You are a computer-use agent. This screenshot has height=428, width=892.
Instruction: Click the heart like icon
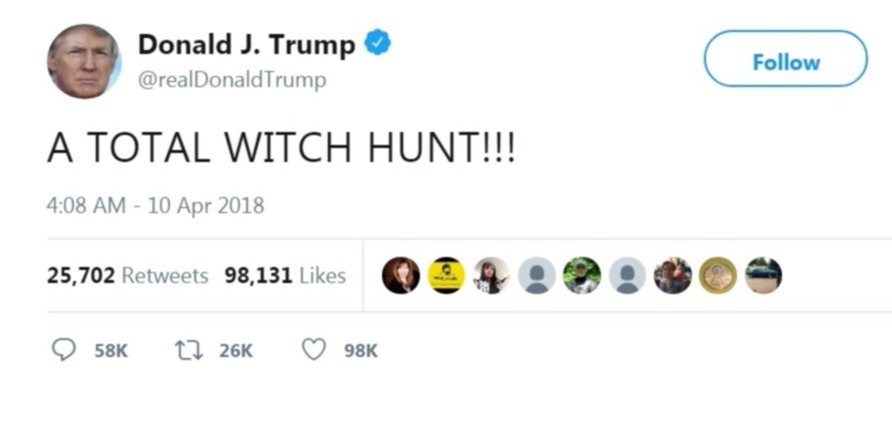click(x=313, y=350)
